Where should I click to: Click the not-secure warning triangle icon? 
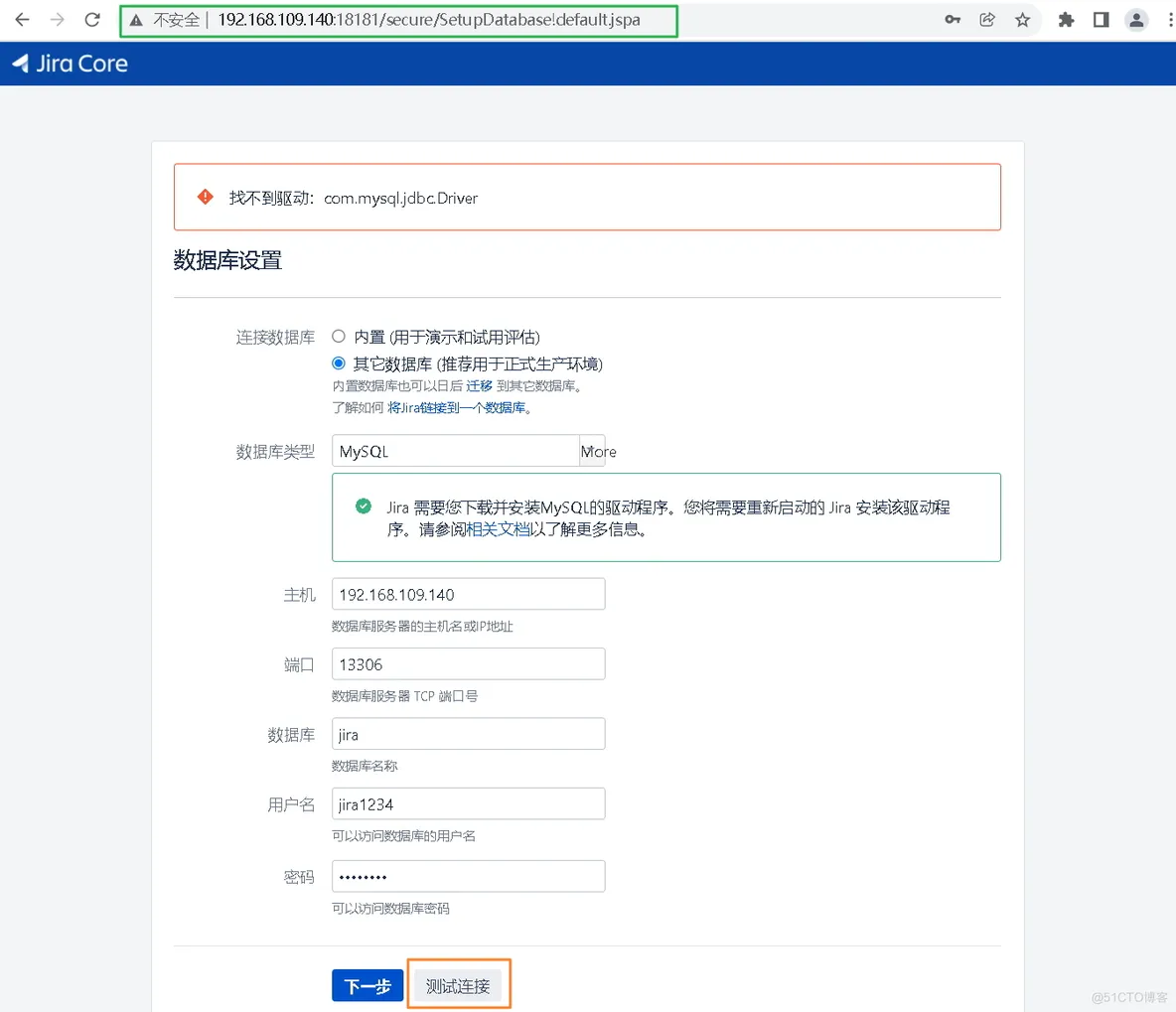(x=136, y=20)
